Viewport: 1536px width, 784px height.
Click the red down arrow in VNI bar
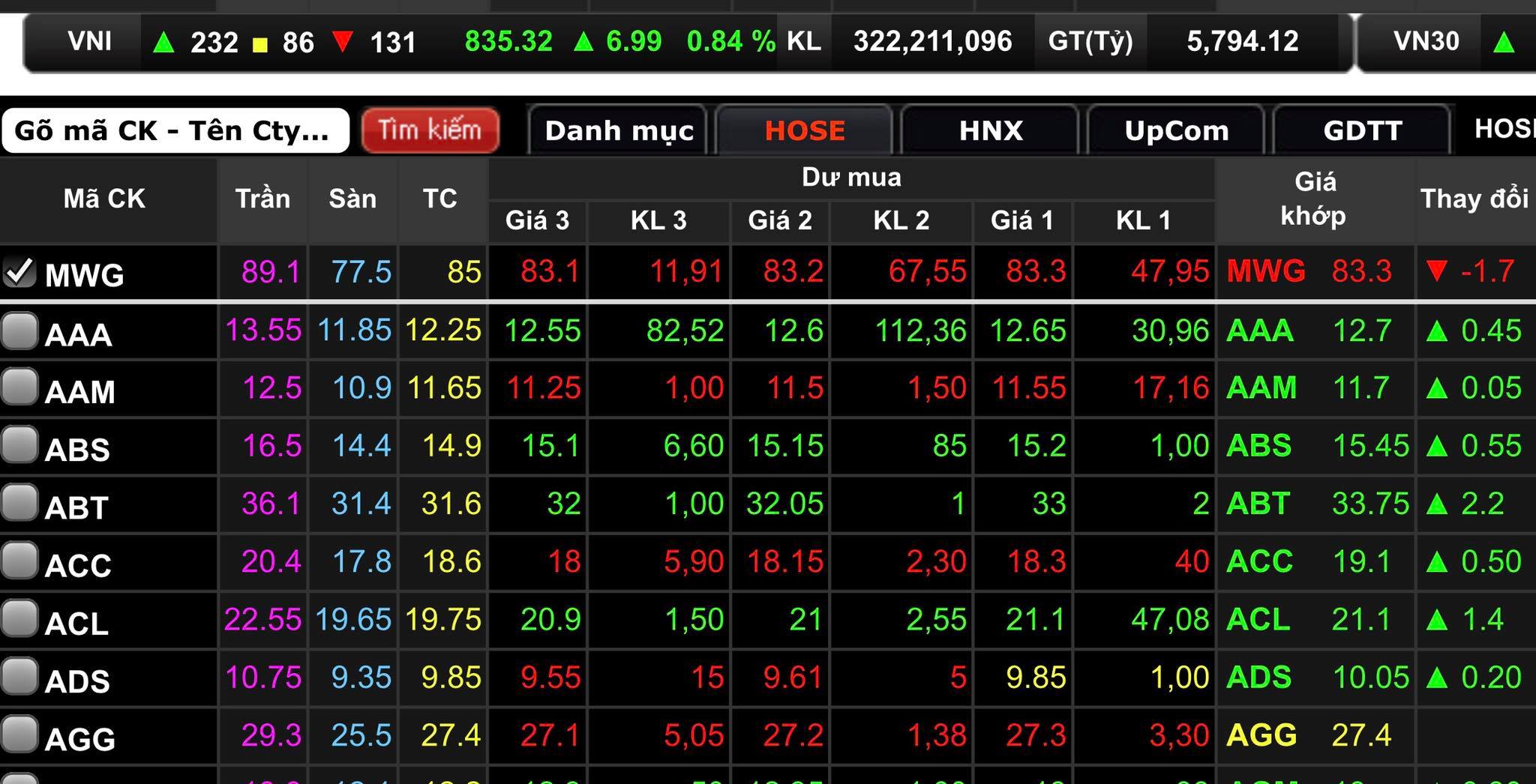[342, 41]
